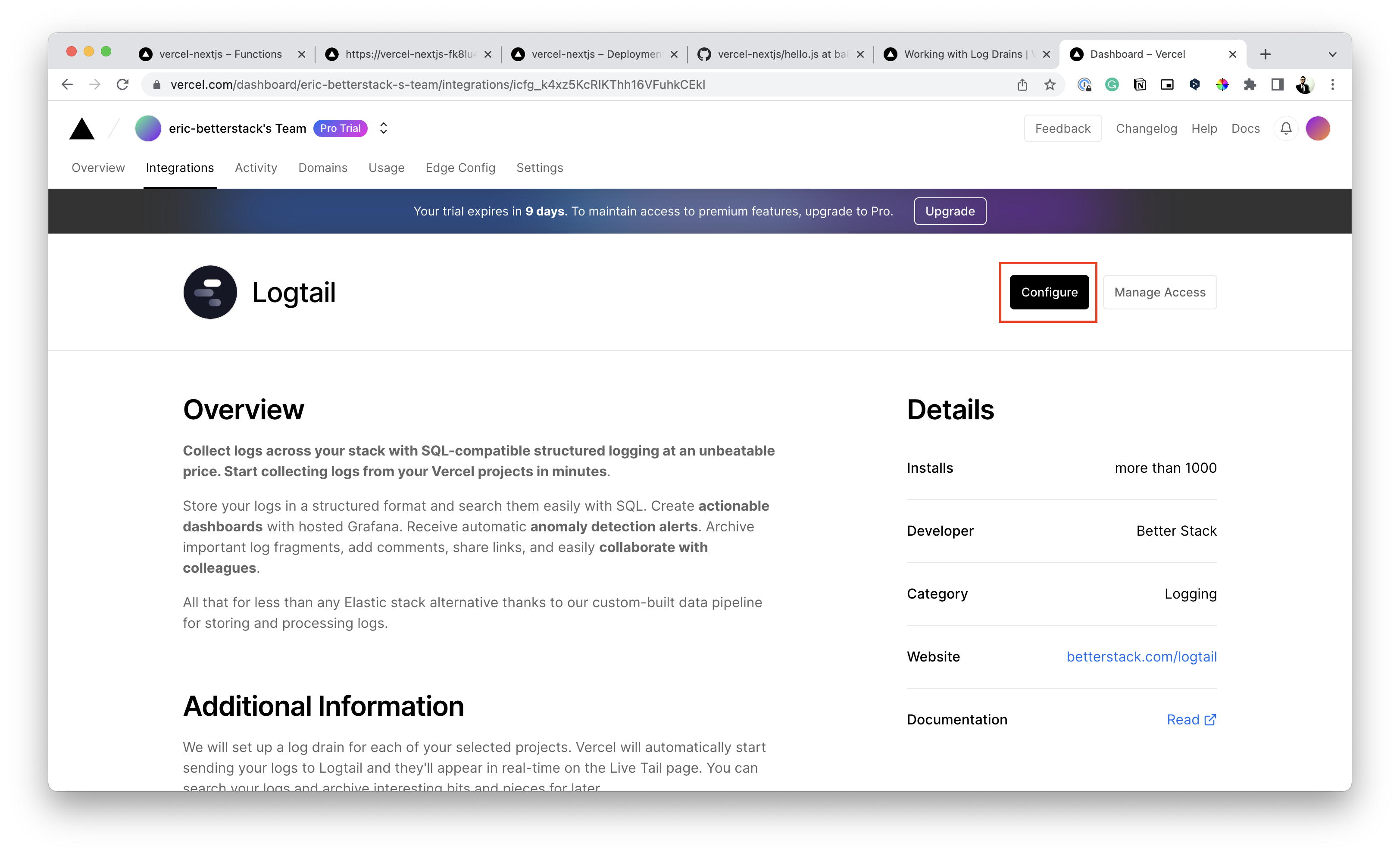Viewport: 1400px width, 855px height.
Task: Open the Grammarly extension icon
Action: (1112, 84)
